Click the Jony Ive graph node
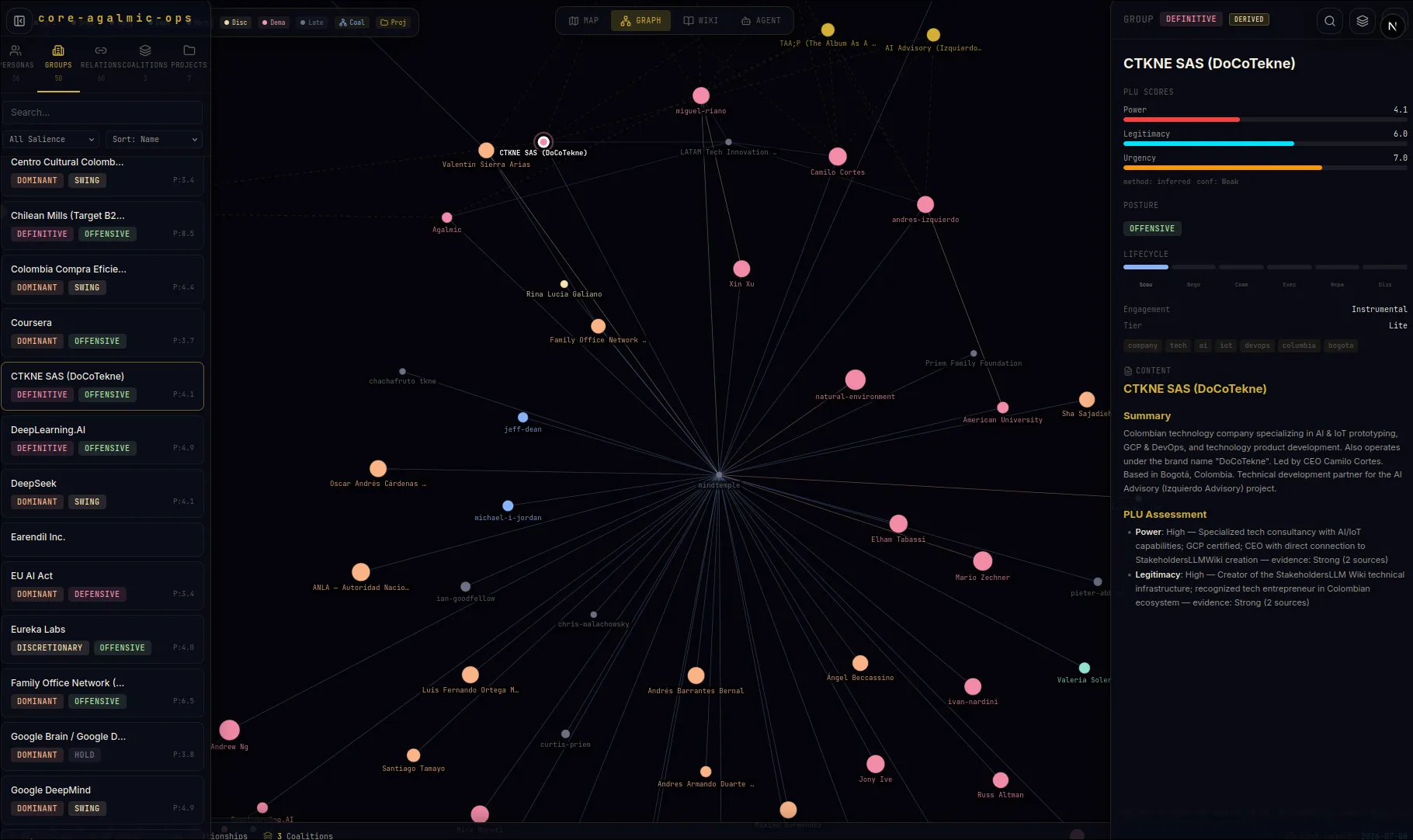 (x=876, y=764)
